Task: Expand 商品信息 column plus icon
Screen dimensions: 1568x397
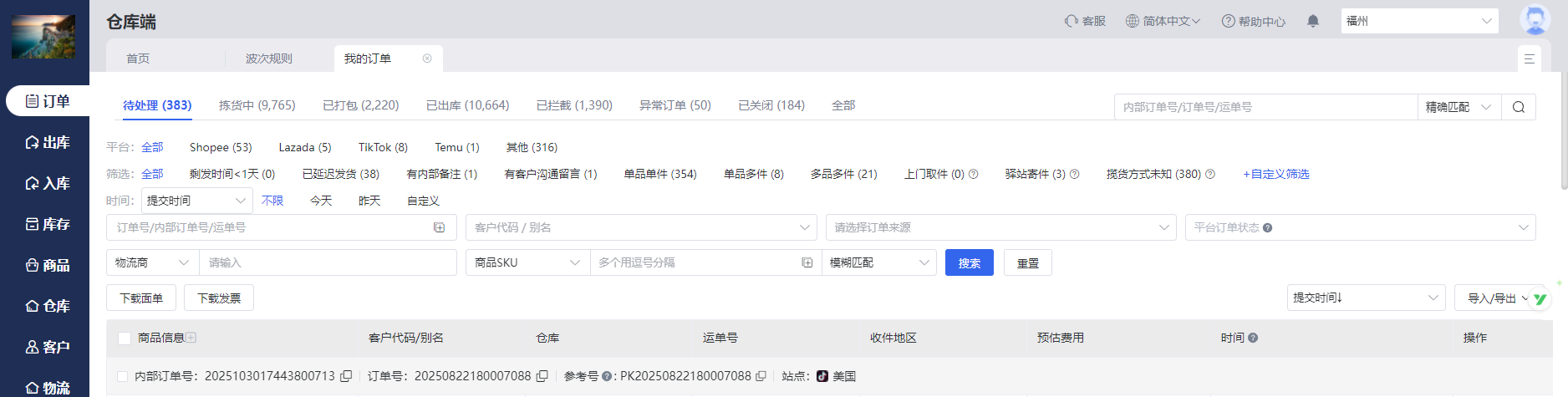Action: [191, 338]
